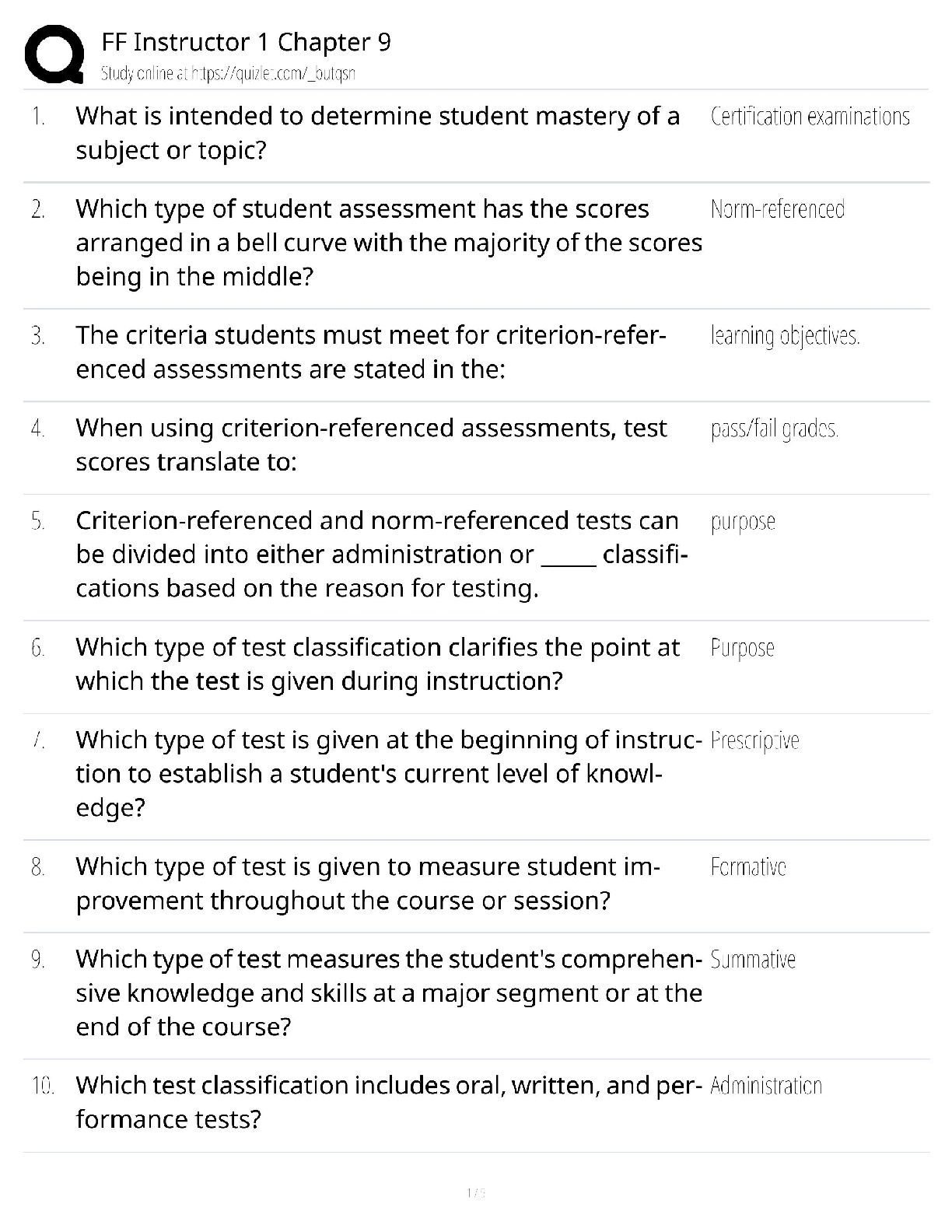
Task: Click question 9 about comprehensive knowledge
Action: pos(388,993)
